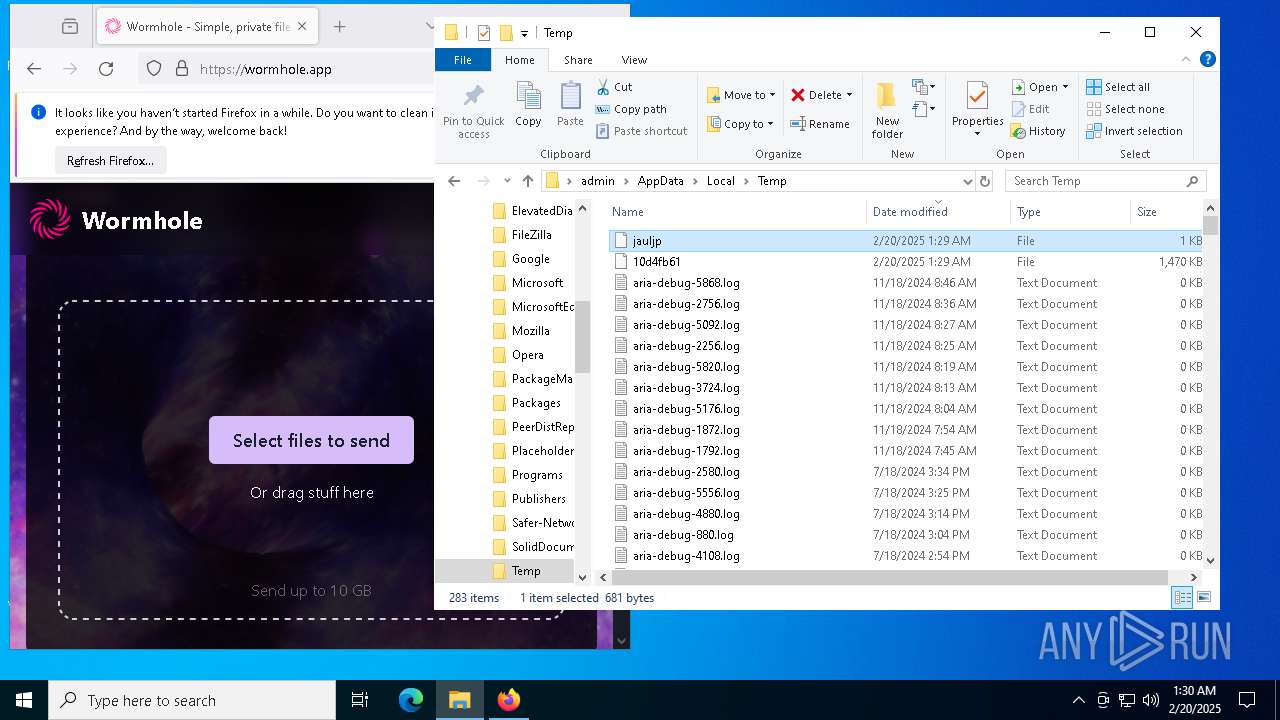The width and height of the screenshot is (1280, 720).
Task: Switch to large icons view layout
Action: pos(1204,597)
